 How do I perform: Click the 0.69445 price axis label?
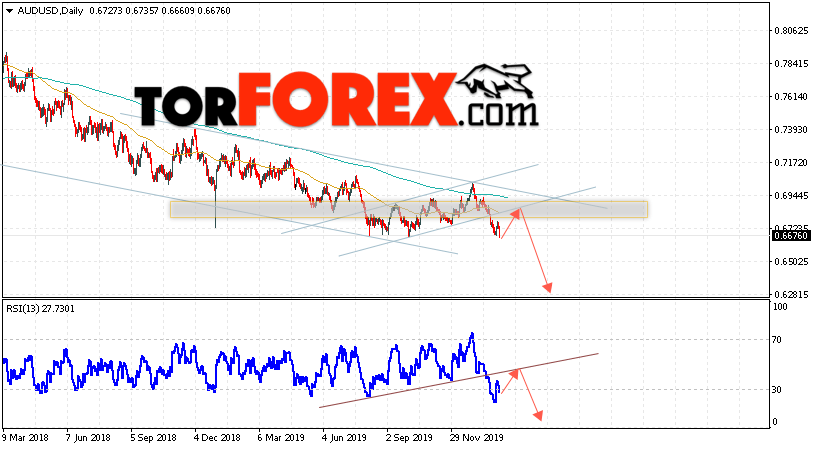(x=791, y=195)
